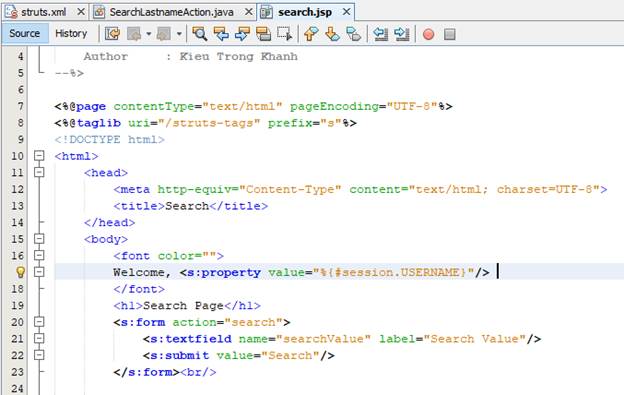This screenshot has height=395, width=624.
Task: Stop Macro Recording gray square
Action: (450, 34)
